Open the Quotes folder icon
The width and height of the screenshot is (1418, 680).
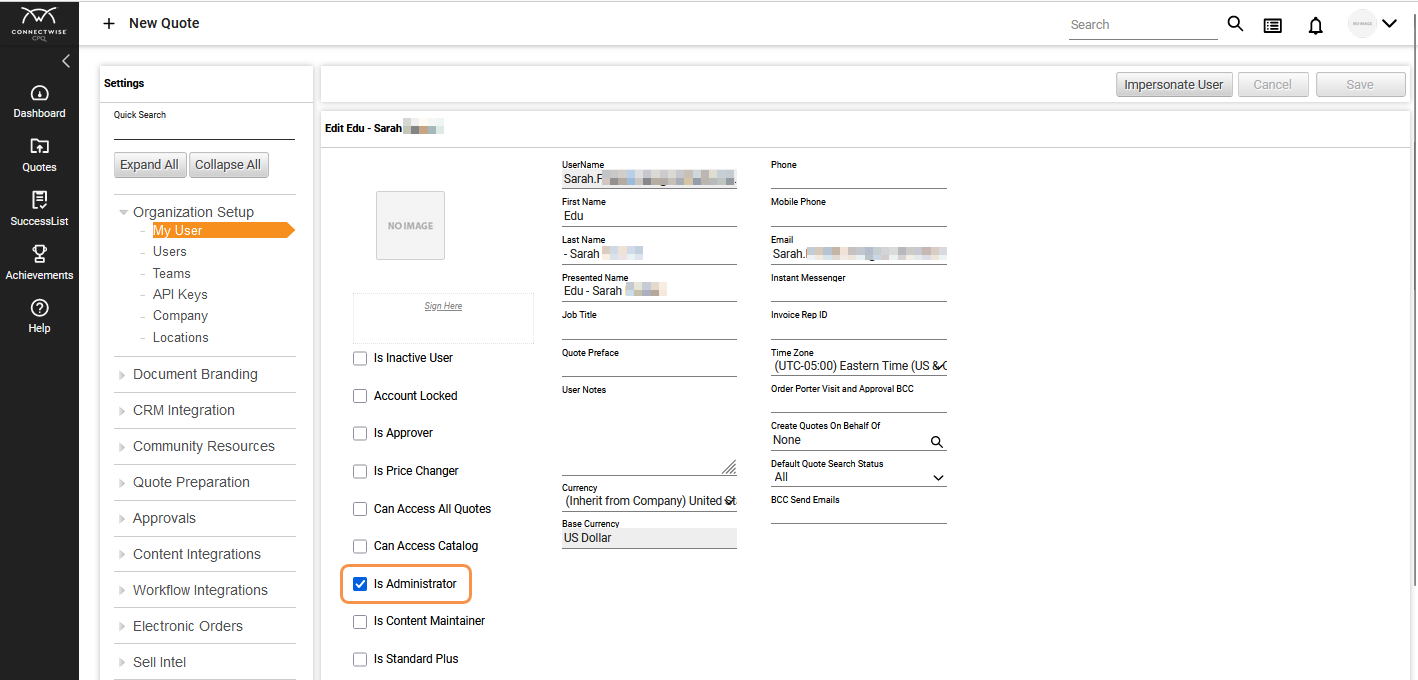click(40, 146)
